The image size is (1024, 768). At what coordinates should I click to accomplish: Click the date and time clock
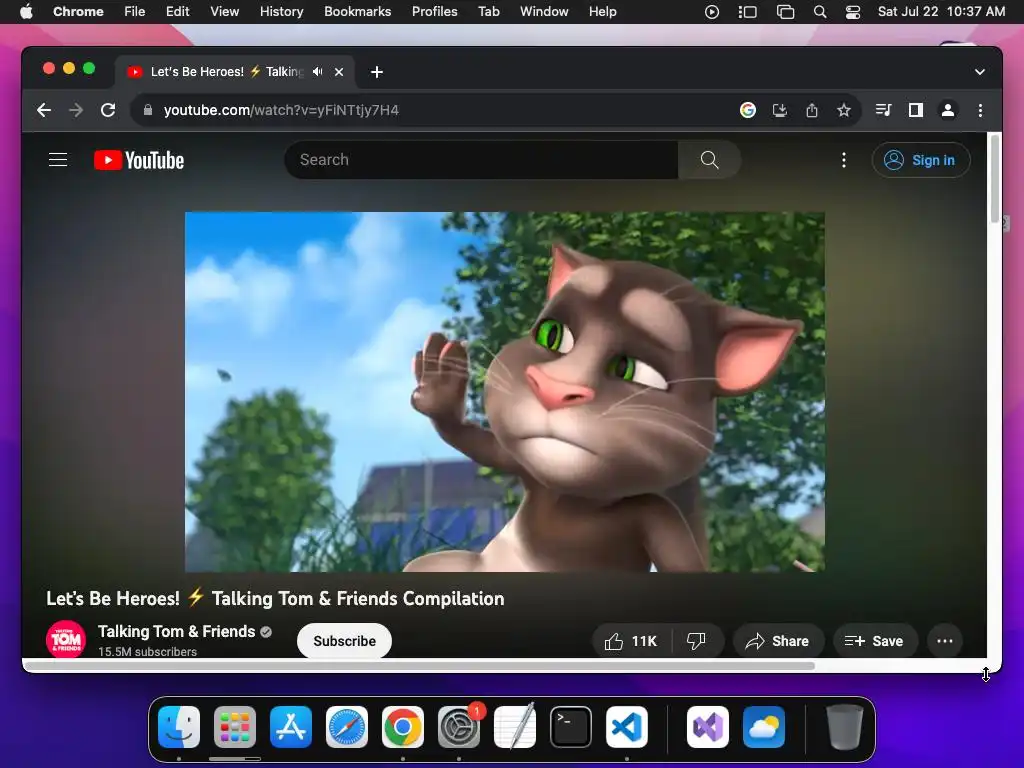[x=941, y=12]
